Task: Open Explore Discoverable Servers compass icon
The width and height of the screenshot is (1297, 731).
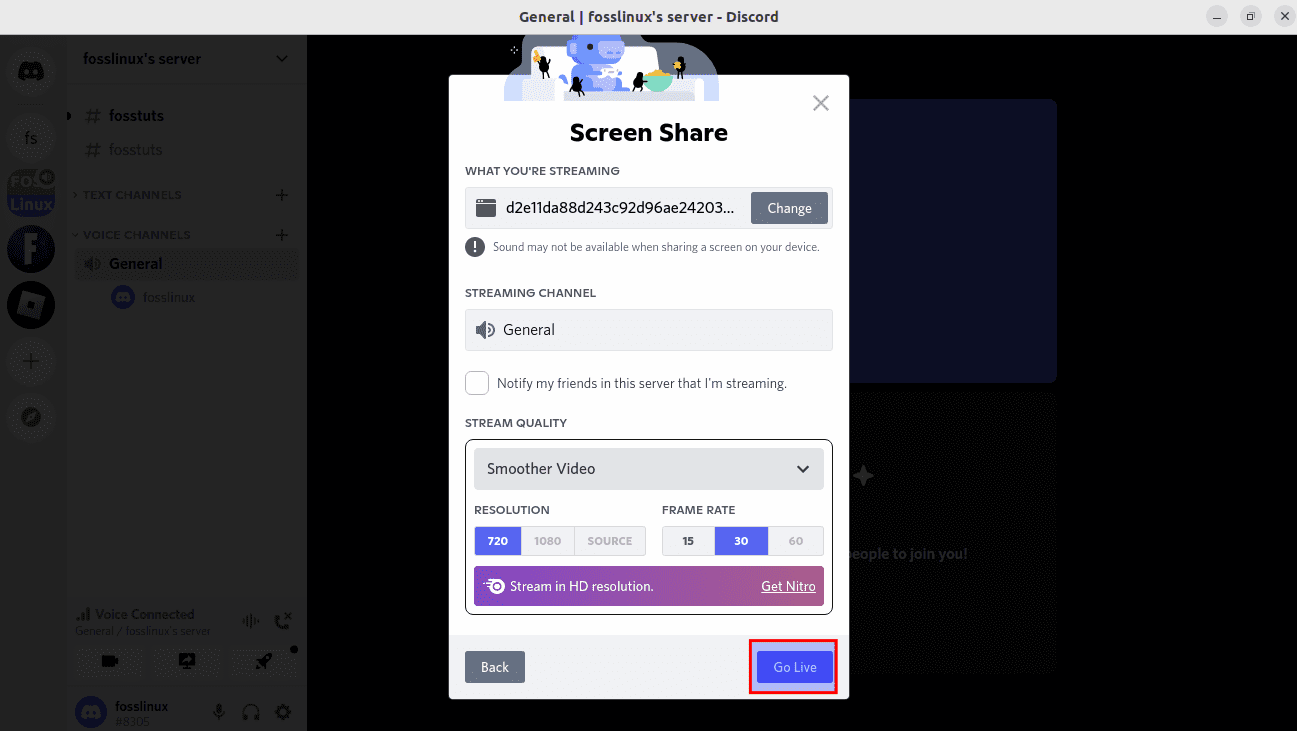Action: pos(31,417)
